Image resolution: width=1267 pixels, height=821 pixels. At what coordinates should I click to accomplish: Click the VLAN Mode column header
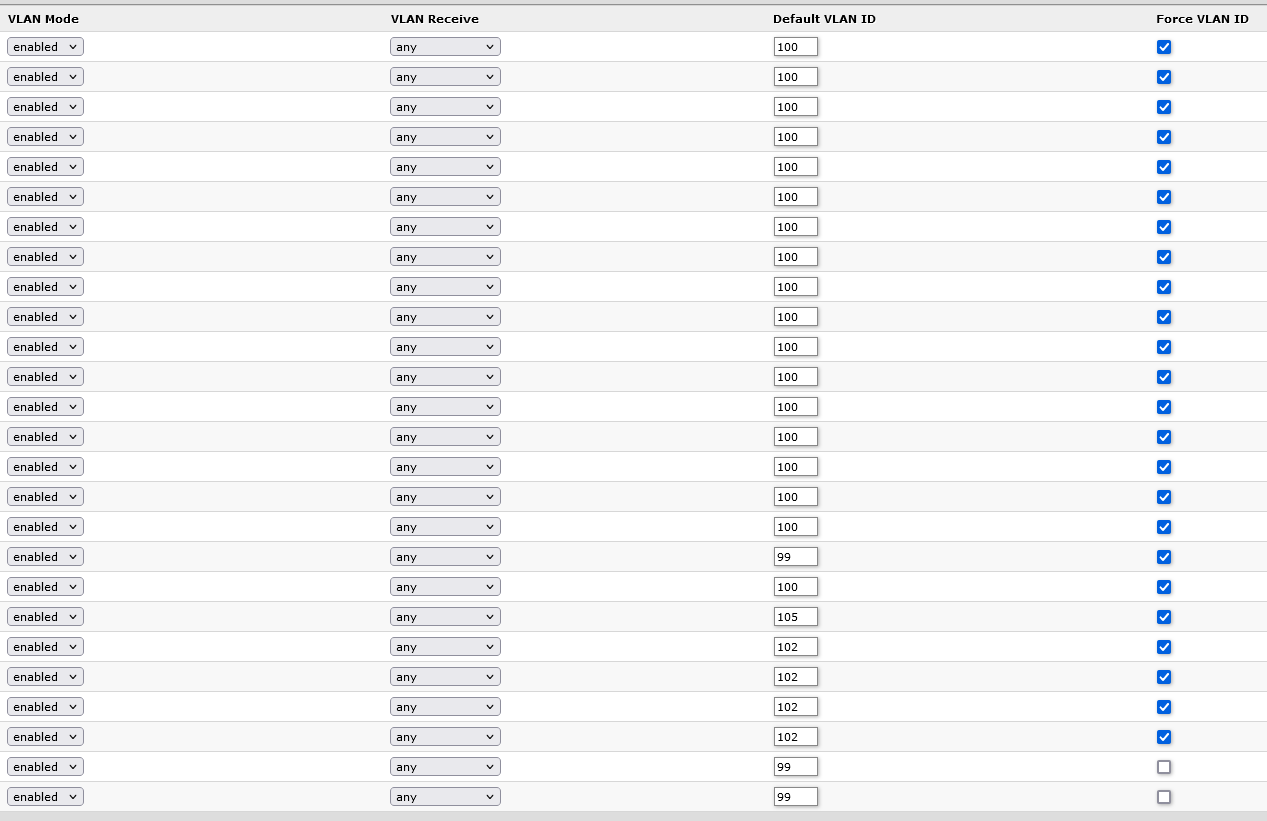point(43,19)
